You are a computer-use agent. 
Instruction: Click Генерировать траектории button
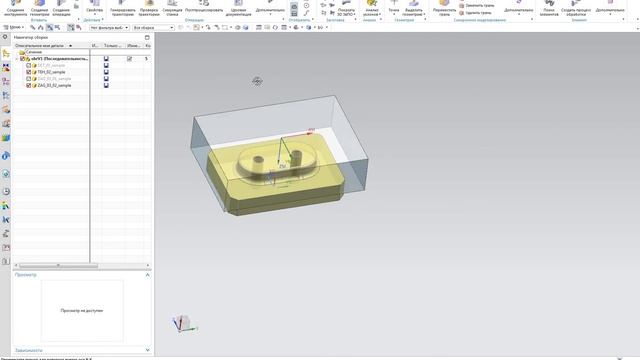pos(122,8)
